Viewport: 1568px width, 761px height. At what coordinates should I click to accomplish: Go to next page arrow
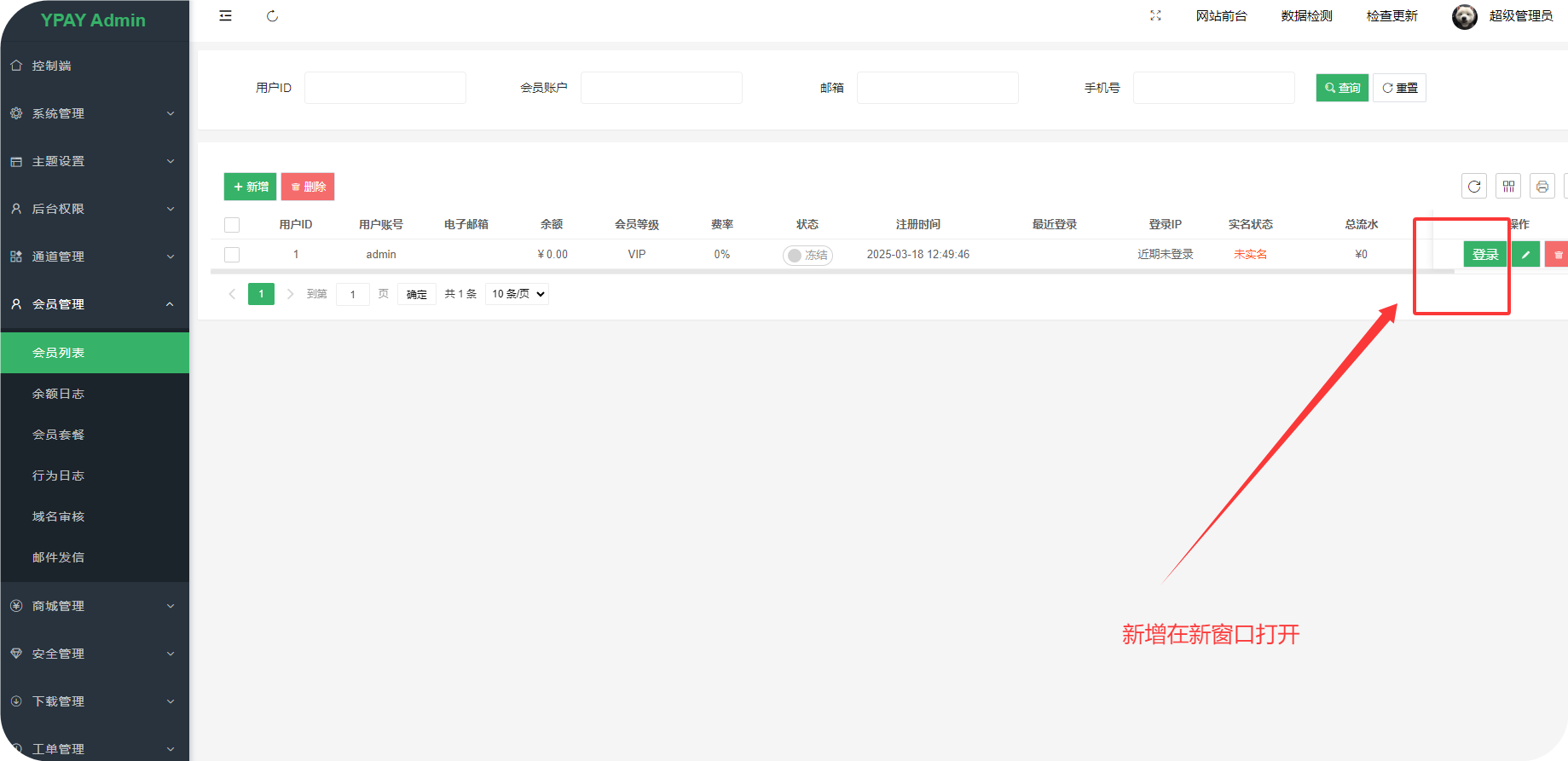(290, 294)
